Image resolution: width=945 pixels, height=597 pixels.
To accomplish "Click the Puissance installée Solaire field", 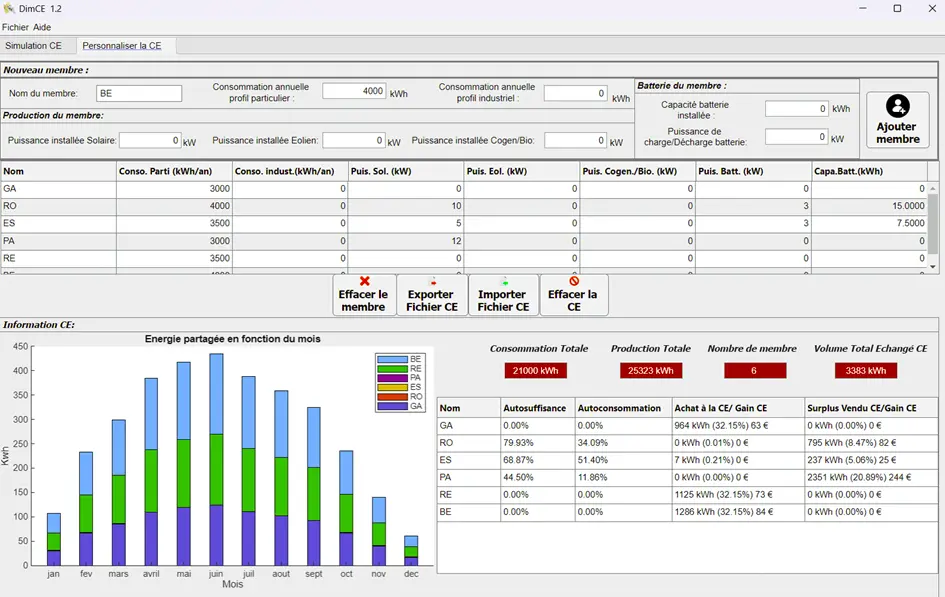I will click(150, 141).
